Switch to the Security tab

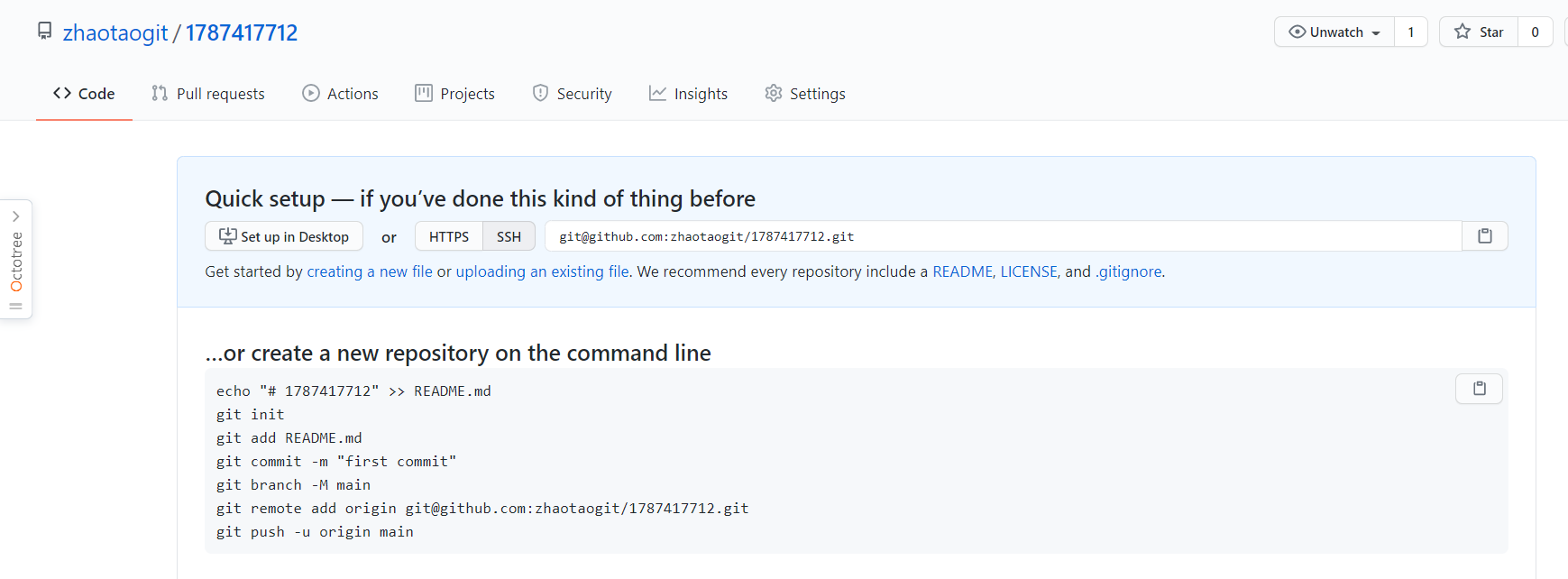[572, 94]
